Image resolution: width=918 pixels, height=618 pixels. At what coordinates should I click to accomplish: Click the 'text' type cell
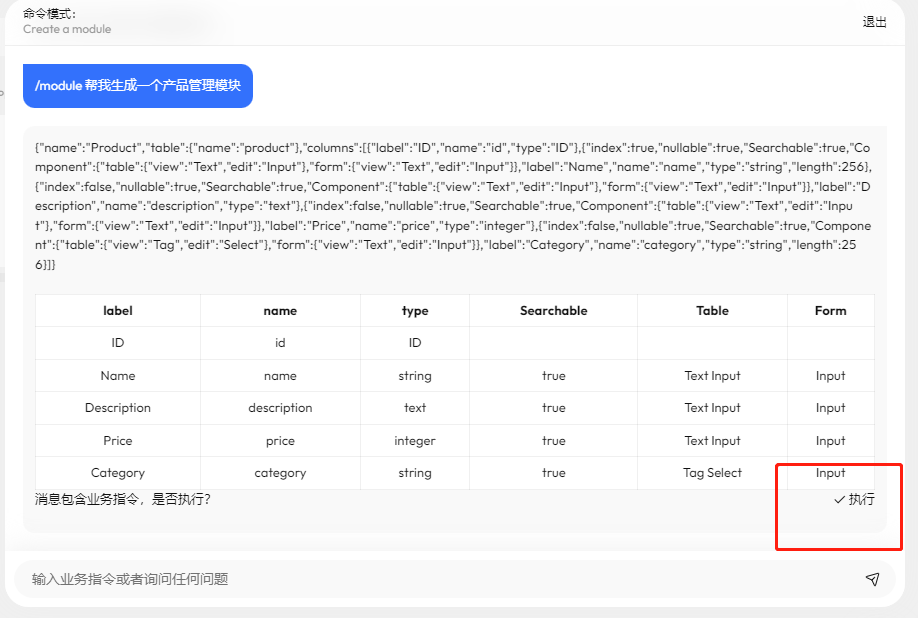[415, 408]
